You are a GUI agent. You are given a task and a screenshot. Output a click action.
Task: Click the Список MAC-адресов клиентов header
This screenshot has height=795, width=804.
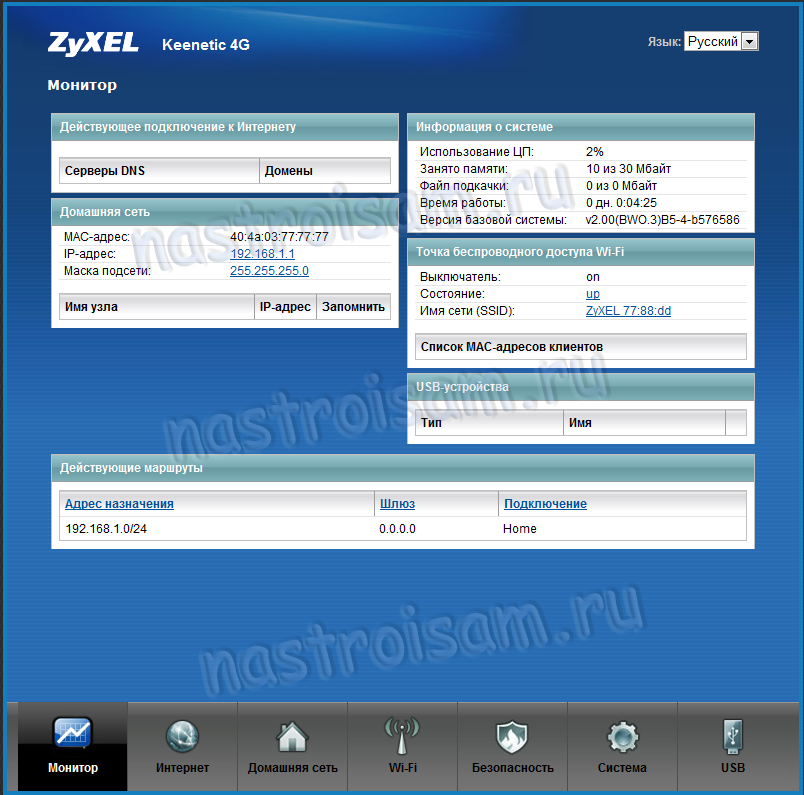[x=512, y=347]
